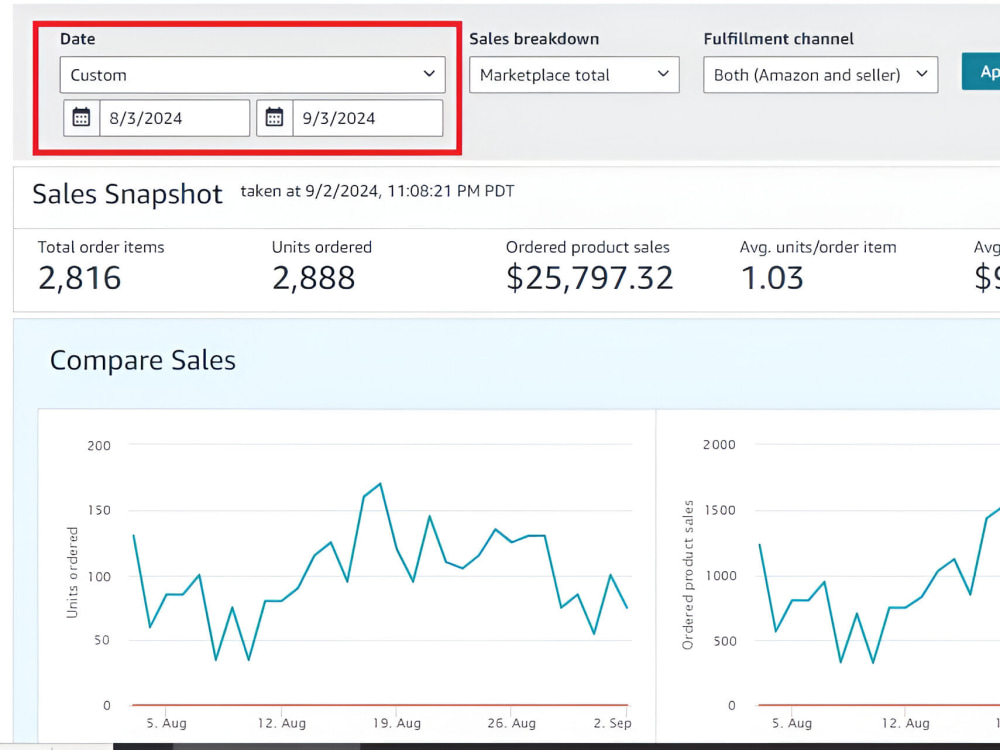The height and width of the screenshot is (750, 1000).
Task: Click the Marketplace total chevron arrow
Action: tap(663, 74)
